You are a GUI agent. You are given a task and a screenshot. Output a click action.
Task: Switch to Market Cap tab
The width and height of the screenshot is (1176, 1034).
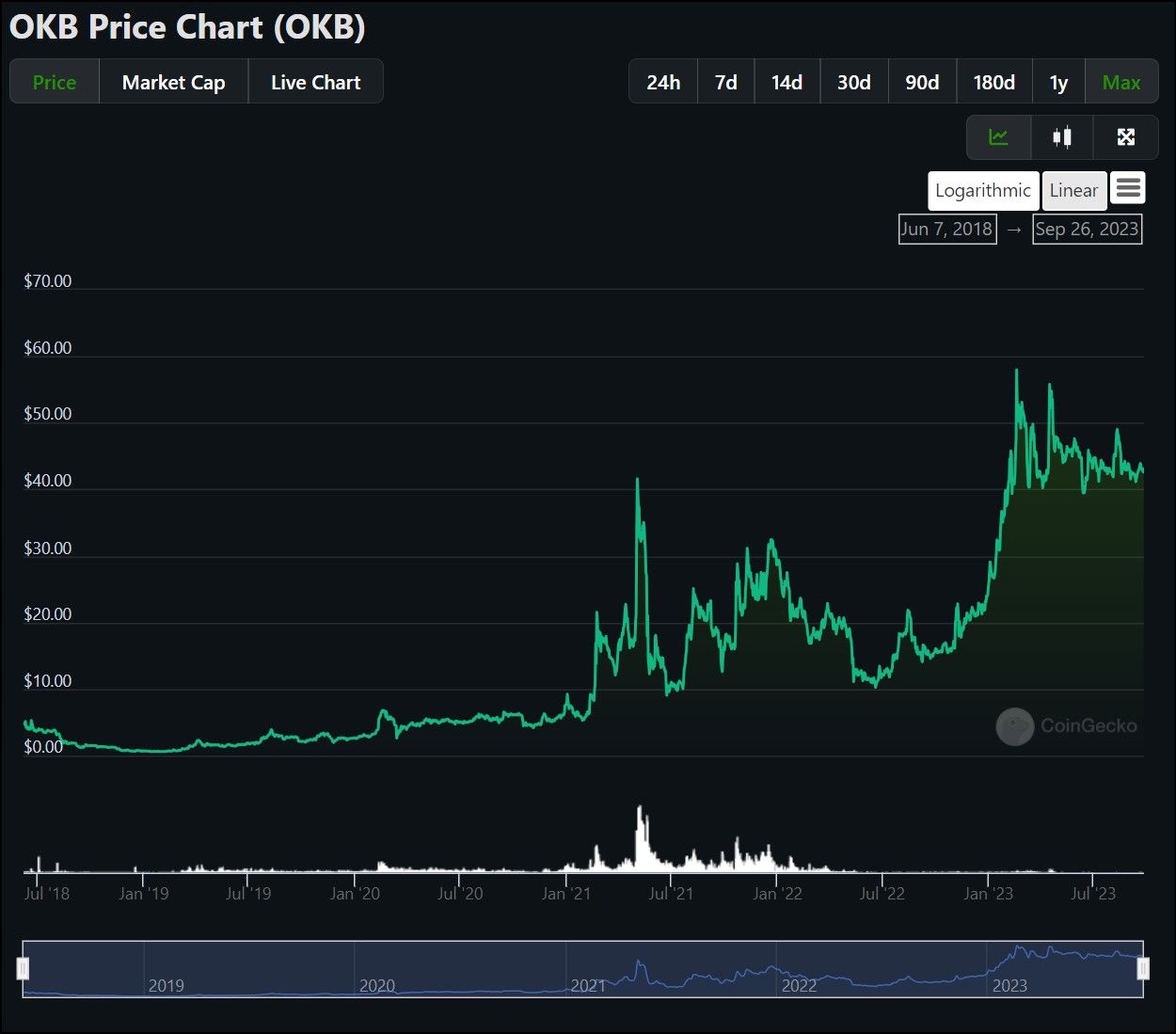point(173,83)
